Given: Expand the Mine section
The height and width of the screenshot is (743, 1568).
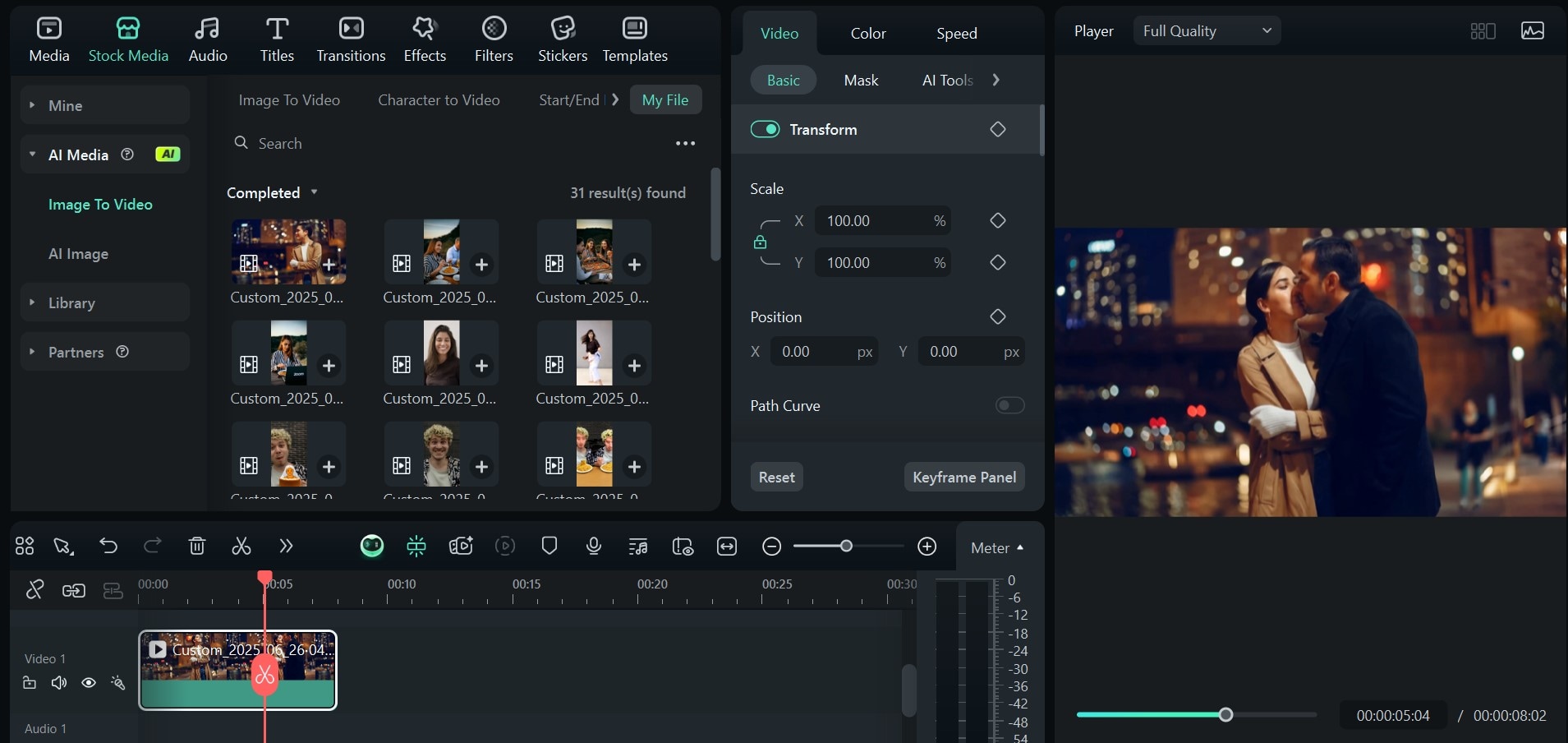Looking at the screenshot, I should pos(105,105).
